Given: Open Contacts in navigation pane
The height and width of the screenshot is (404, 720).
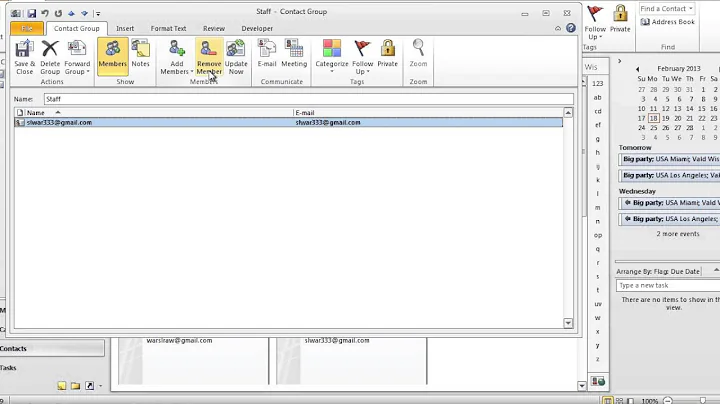Looking at the screenshot, I should click(52, 348).
